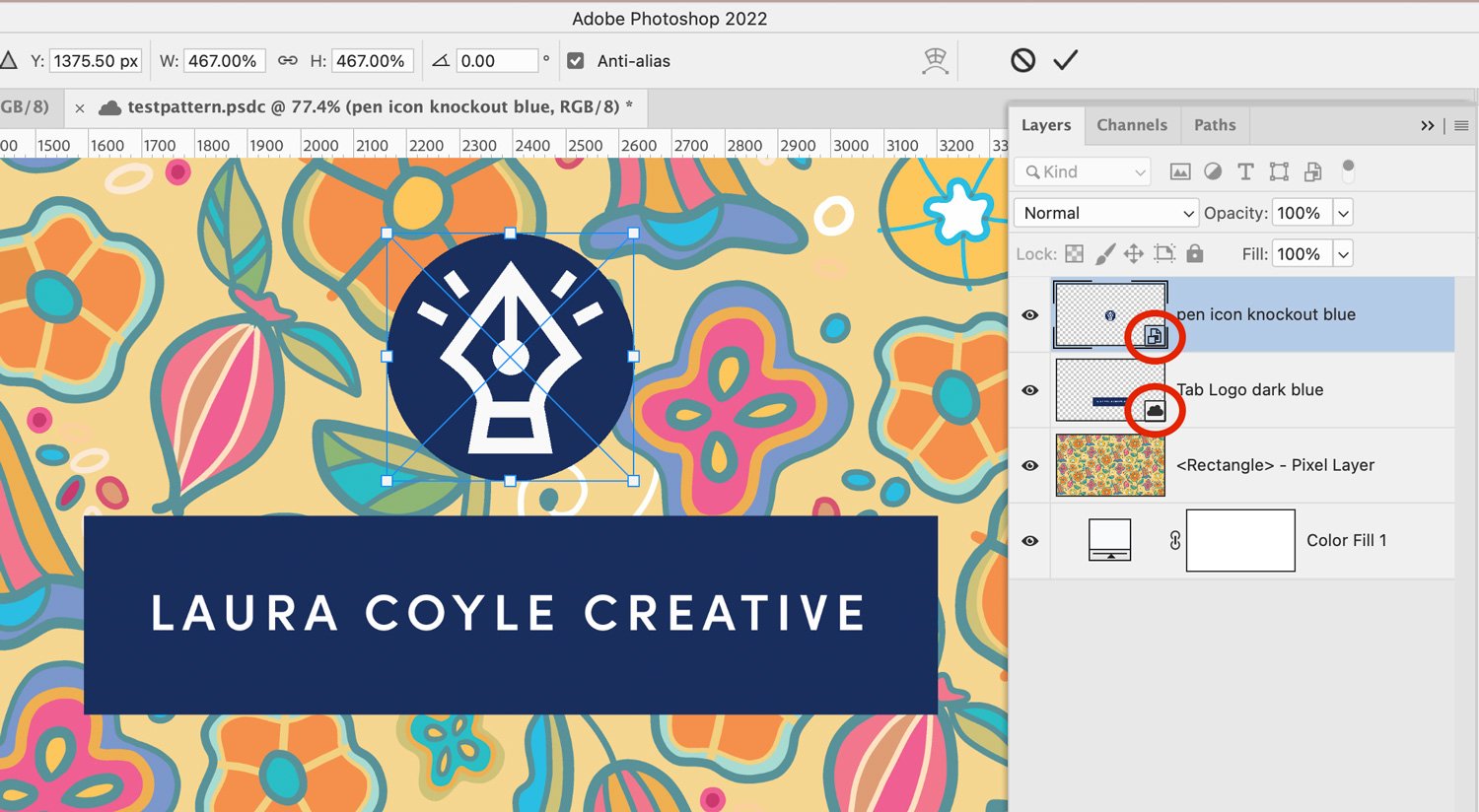Click the Lock image pixels brush icon
The image size is (1479, 812).
coord(1105,253)
